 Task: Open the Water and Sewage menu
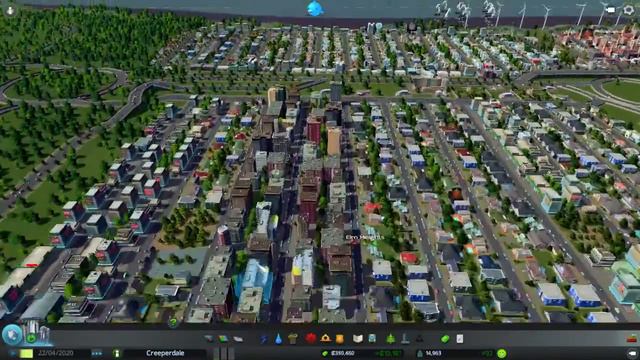pos(278,339)
